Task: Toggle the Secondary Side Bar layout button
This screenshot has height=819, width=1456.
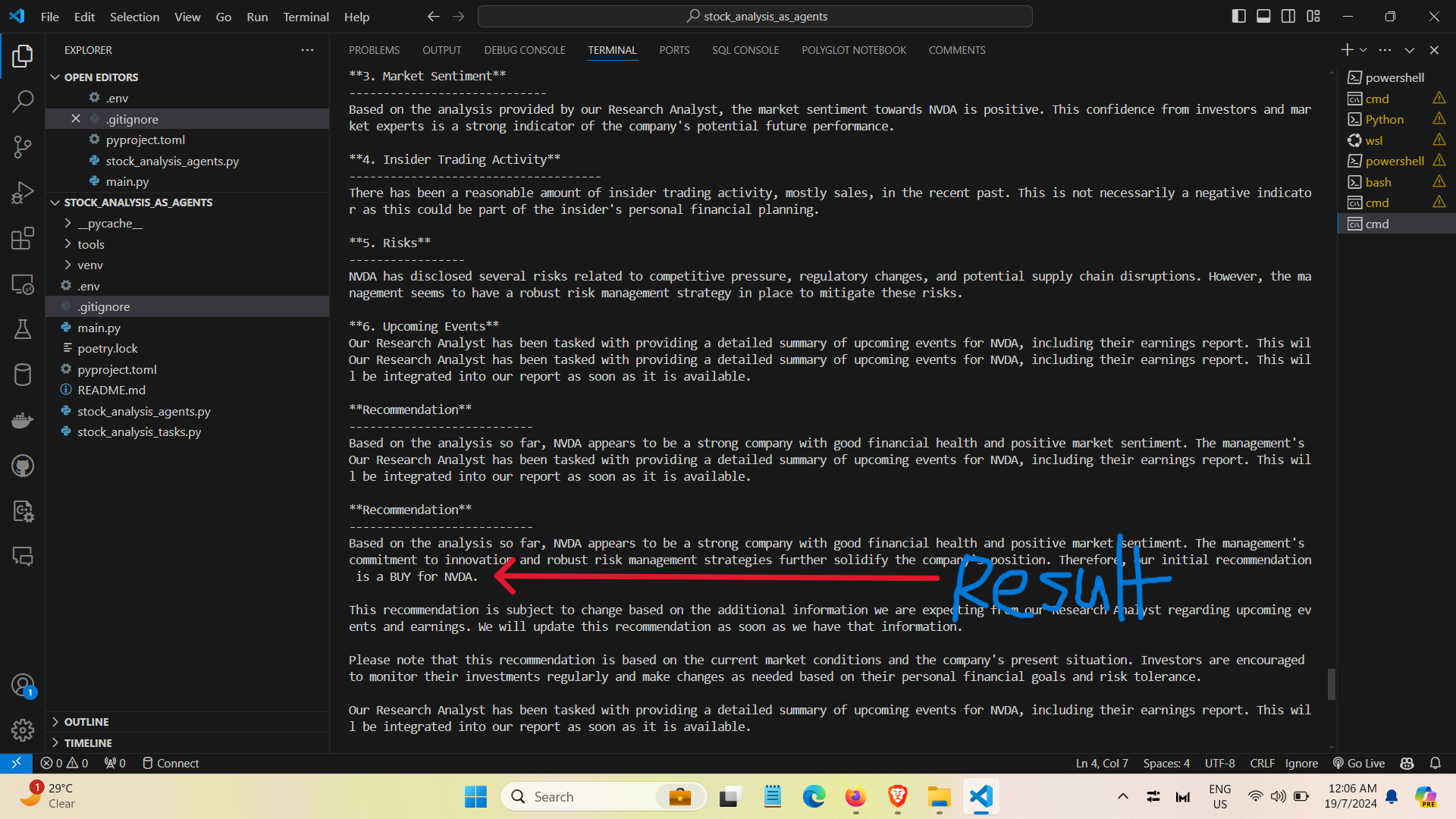Action: [1288, 17]
